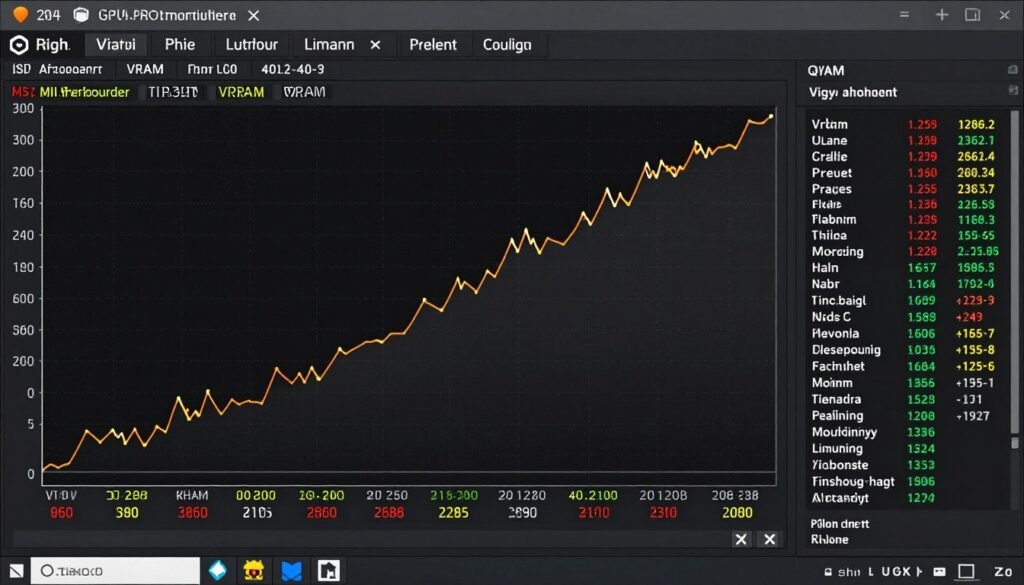Toggle the yellow VRAM series label
This screenshot has width=1024, height=585.
(241, 92)
